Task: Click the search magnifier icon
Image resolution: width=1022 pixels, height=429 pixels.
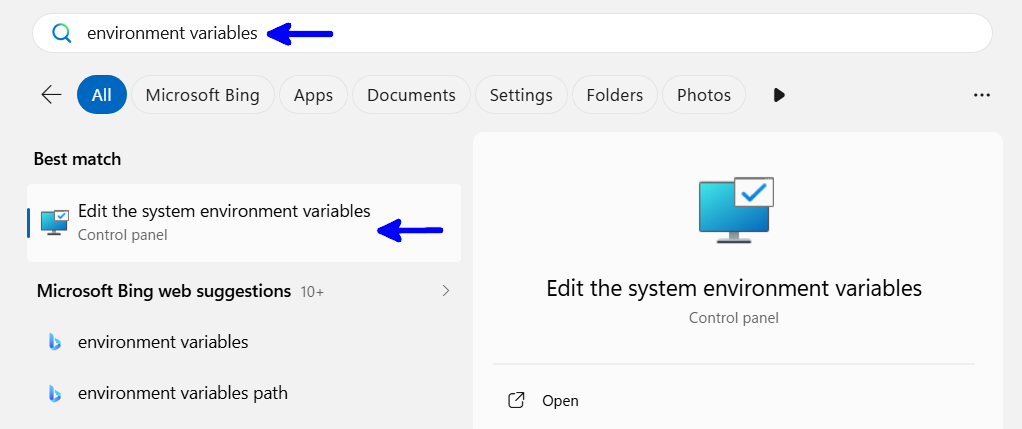Action: click(x=62, y=33)
